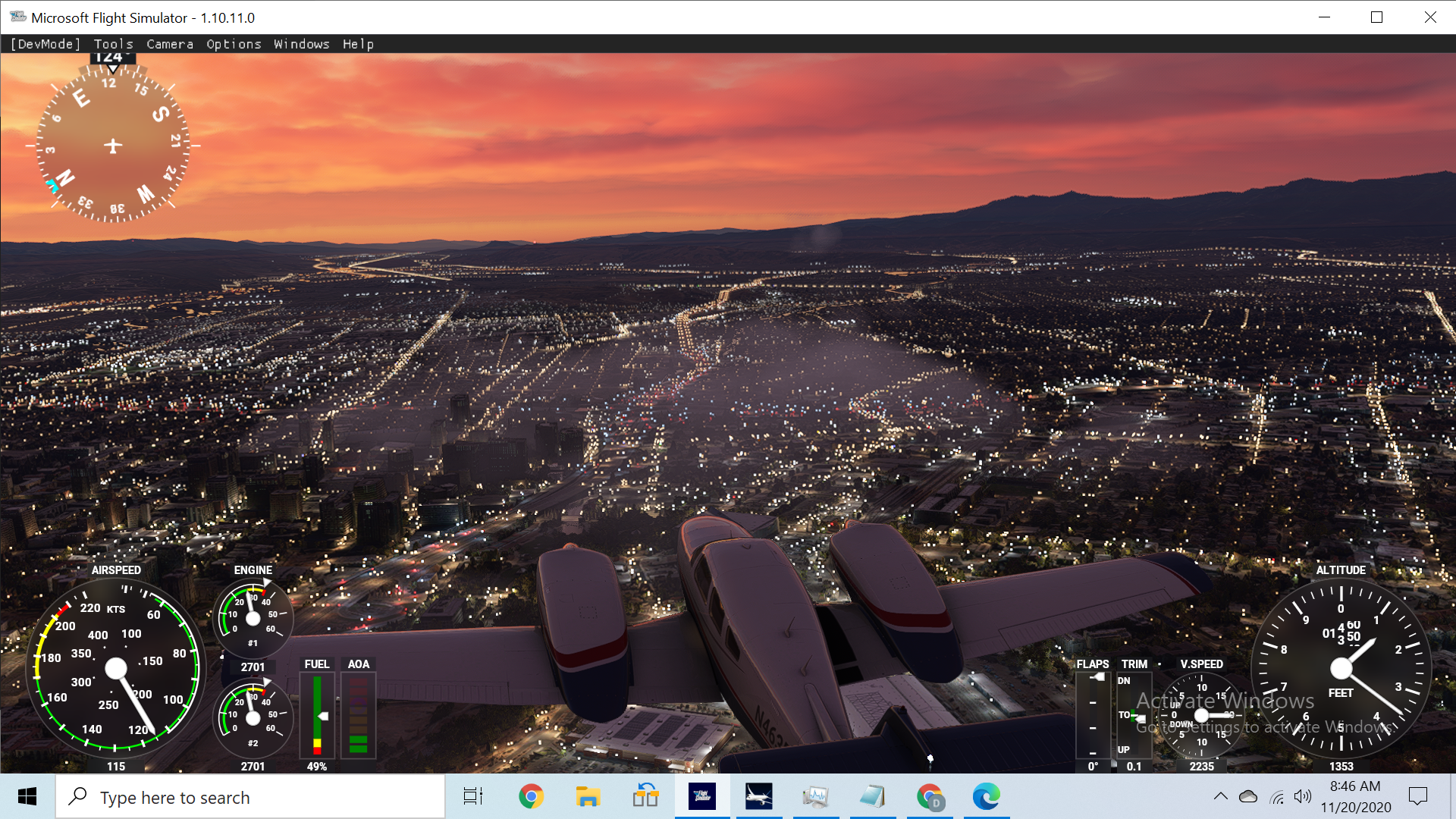Open the OneDrive cloud tray icon

(1247, 796)
